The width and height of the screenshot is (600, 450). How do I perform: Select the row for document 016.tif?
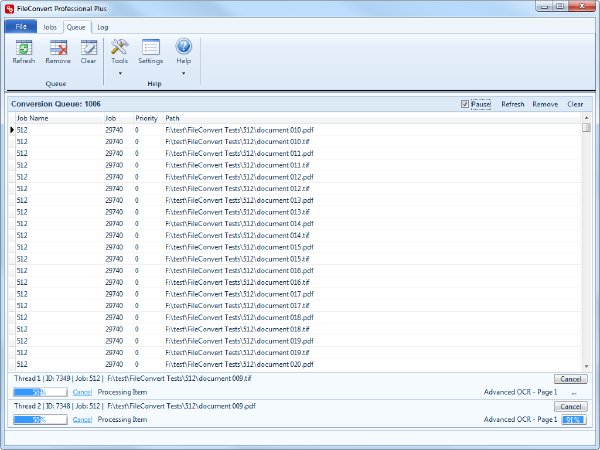coord(295,282)
